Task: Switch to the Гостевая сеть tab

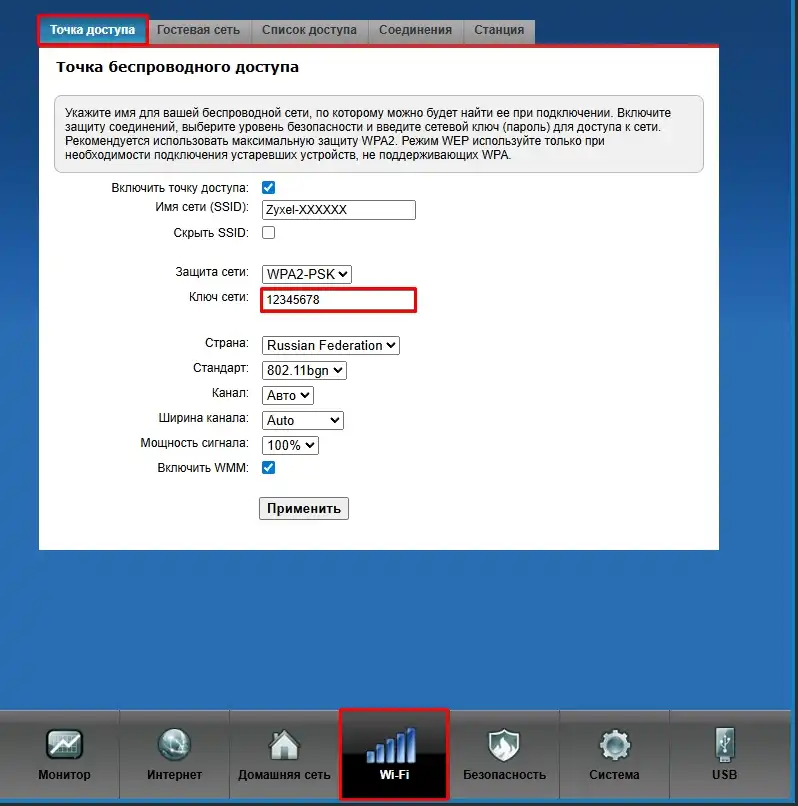Action: pos(199,30)
